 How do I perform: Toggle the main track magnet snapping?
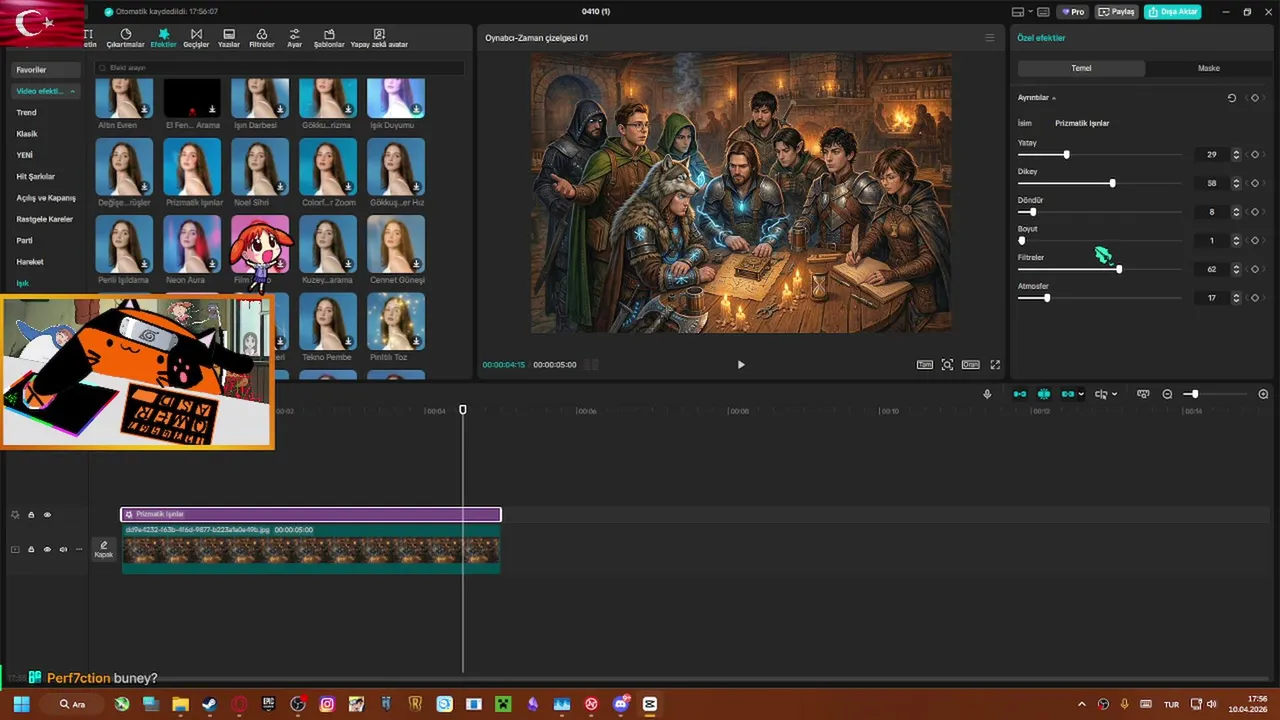coord(1020,394)
